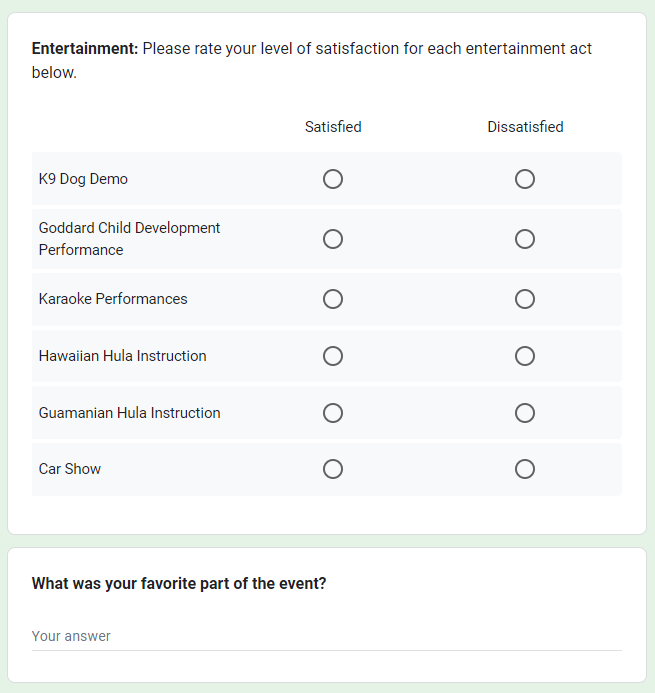
Task: Mark K9 Dog Demo as Satisfied
Action: point(333,179)
